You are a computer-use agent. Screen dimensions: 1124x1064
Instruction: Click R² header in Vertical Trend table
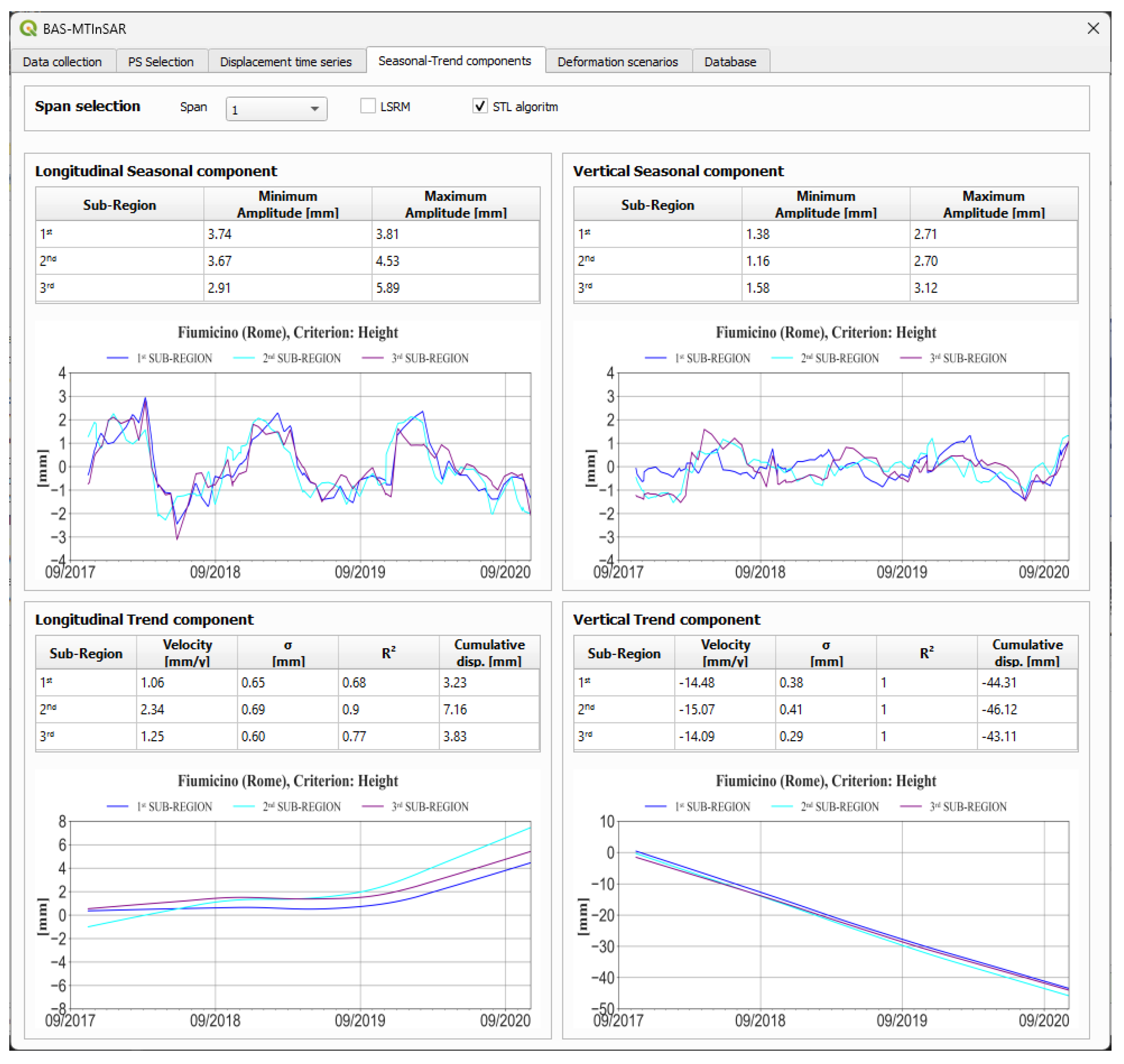[926, 653]
